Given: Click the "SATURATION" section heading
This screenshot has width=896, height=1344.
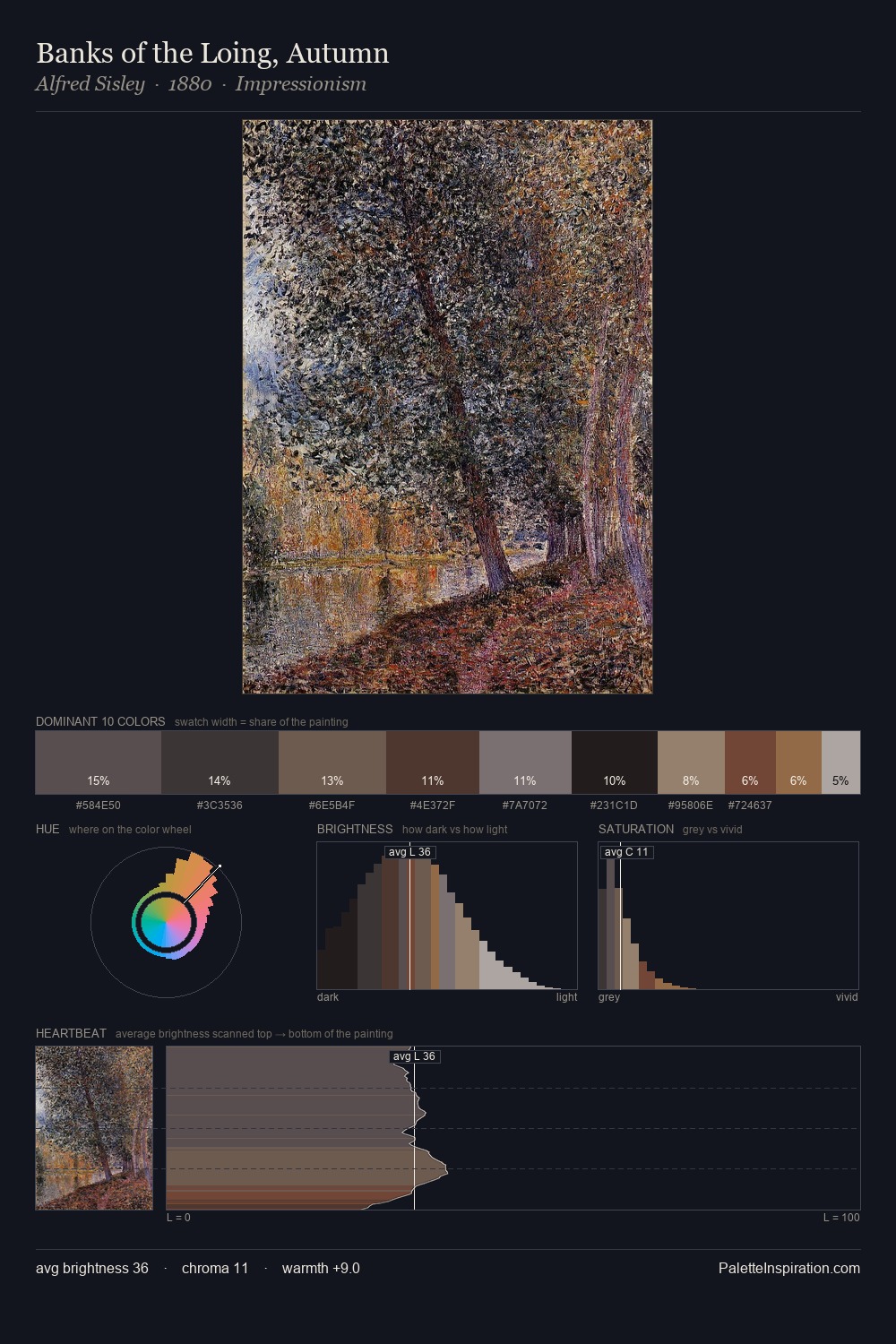Looking at the screenshot, I should (x=636, y=829).
